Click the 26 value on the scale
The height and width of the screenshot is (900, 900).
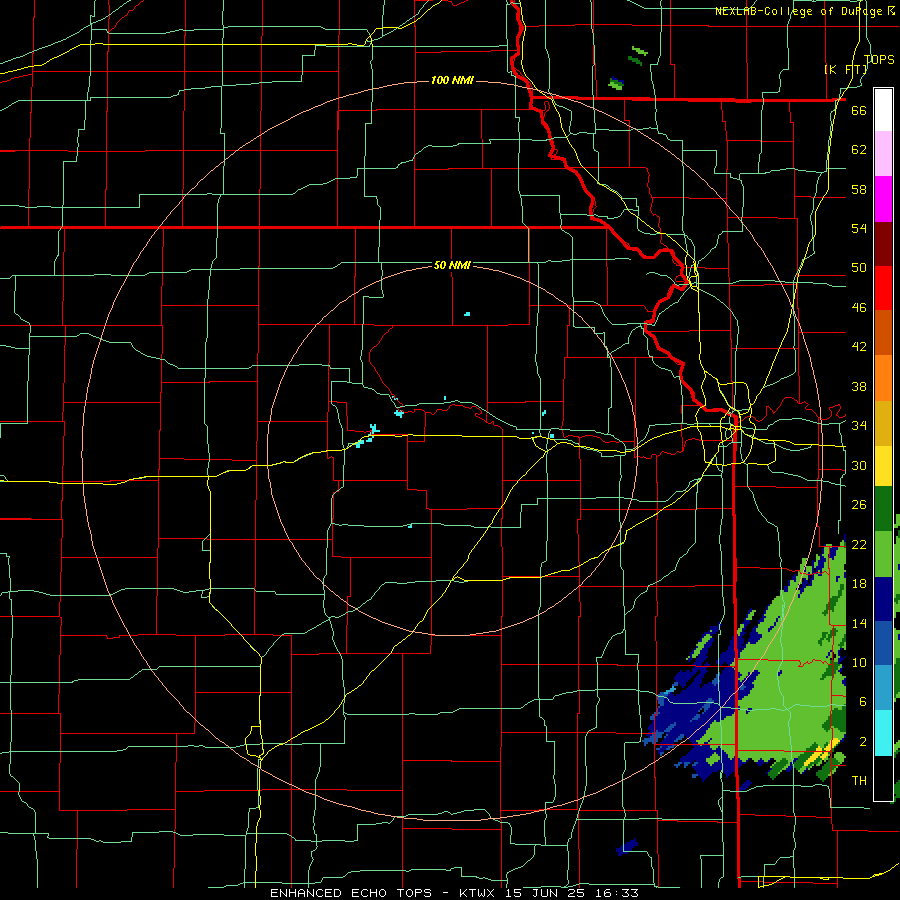(x=859, y=505)
